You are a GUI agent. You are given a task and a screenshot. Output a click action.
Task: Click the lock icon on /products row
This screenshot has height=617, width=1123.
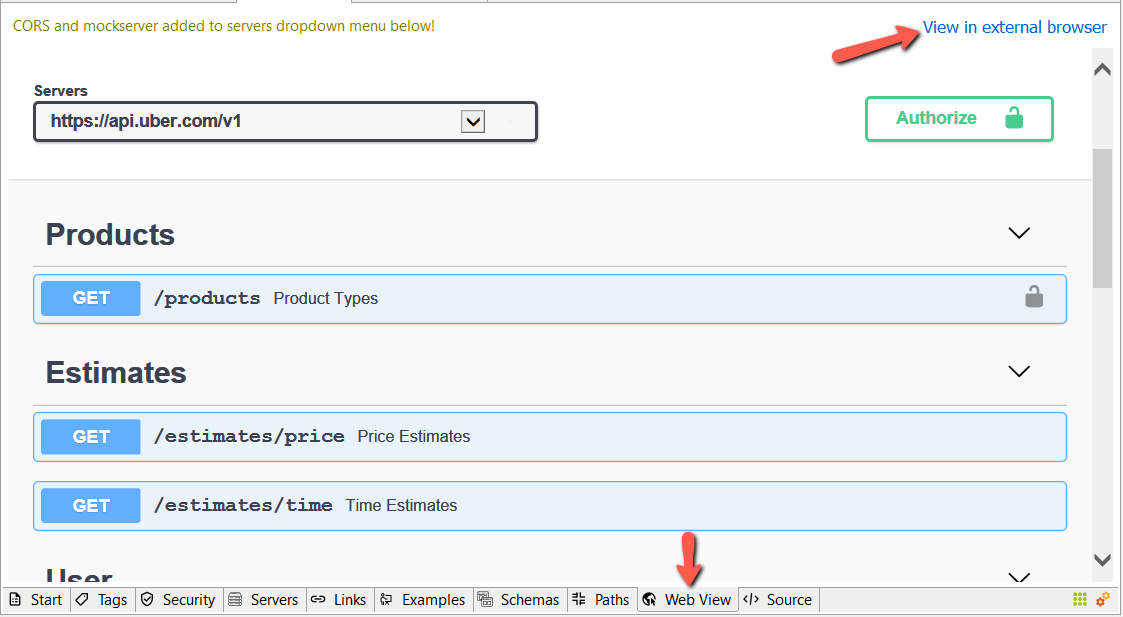click(1033, 296)
